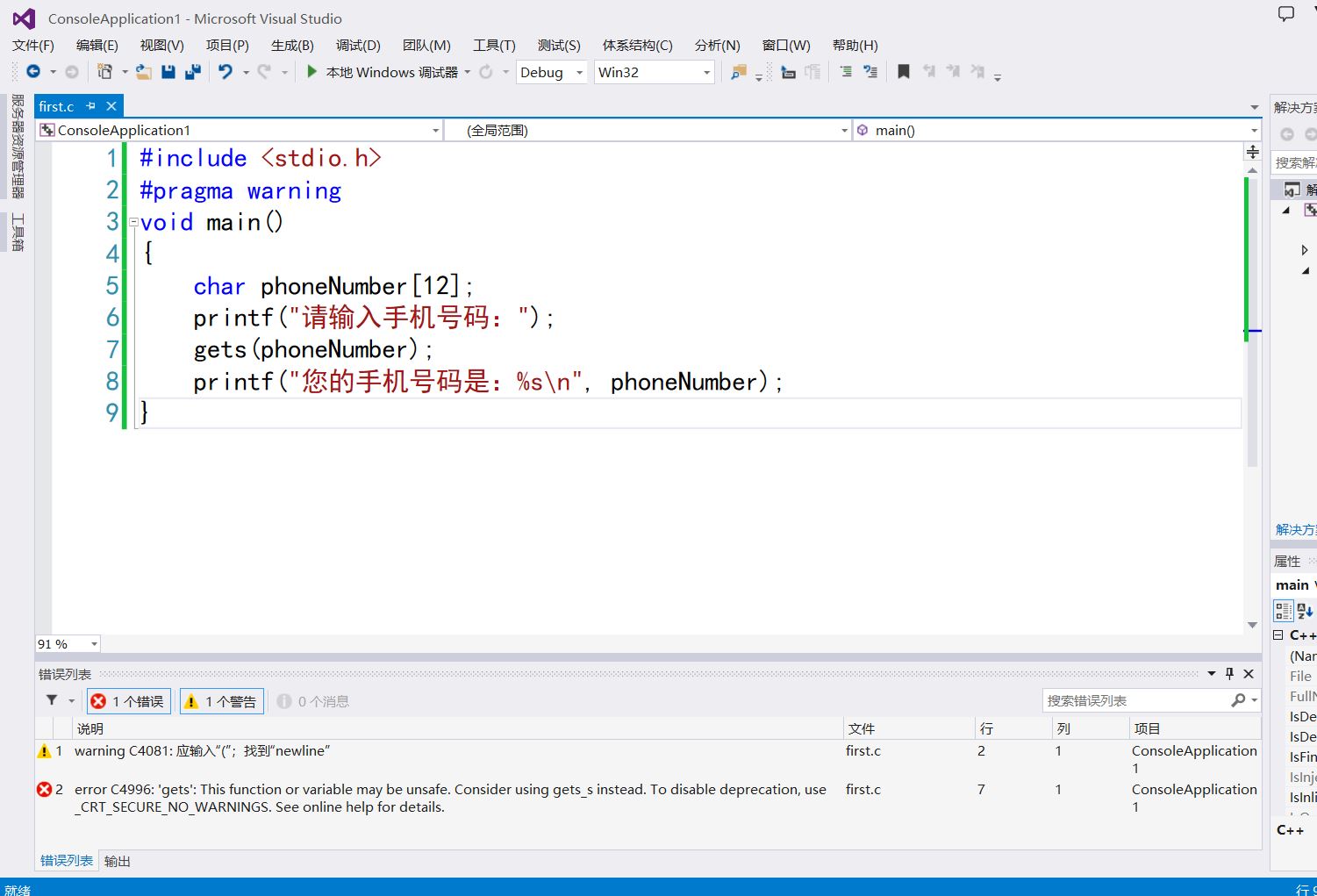1317x896 pixels.
Task: Click the error list filter funnel icon
Action: [x=52, y=700]
